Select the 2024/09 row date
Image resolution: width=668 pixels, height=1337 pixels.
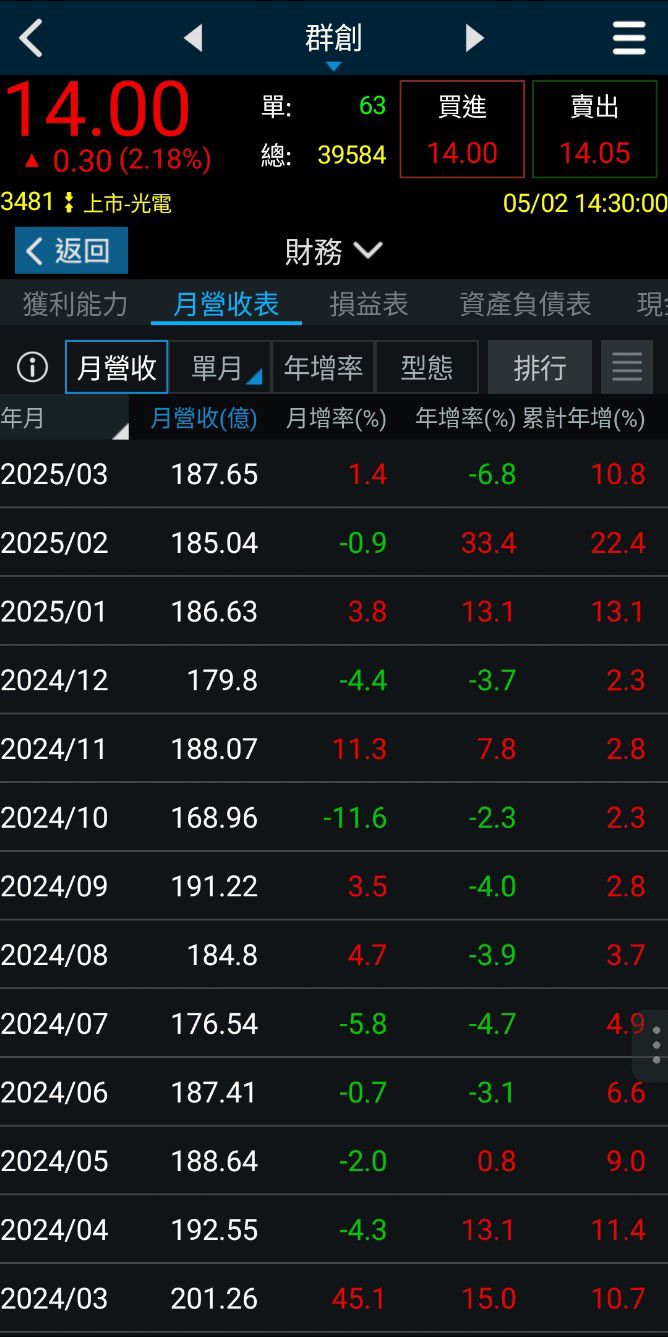point(54,886)
